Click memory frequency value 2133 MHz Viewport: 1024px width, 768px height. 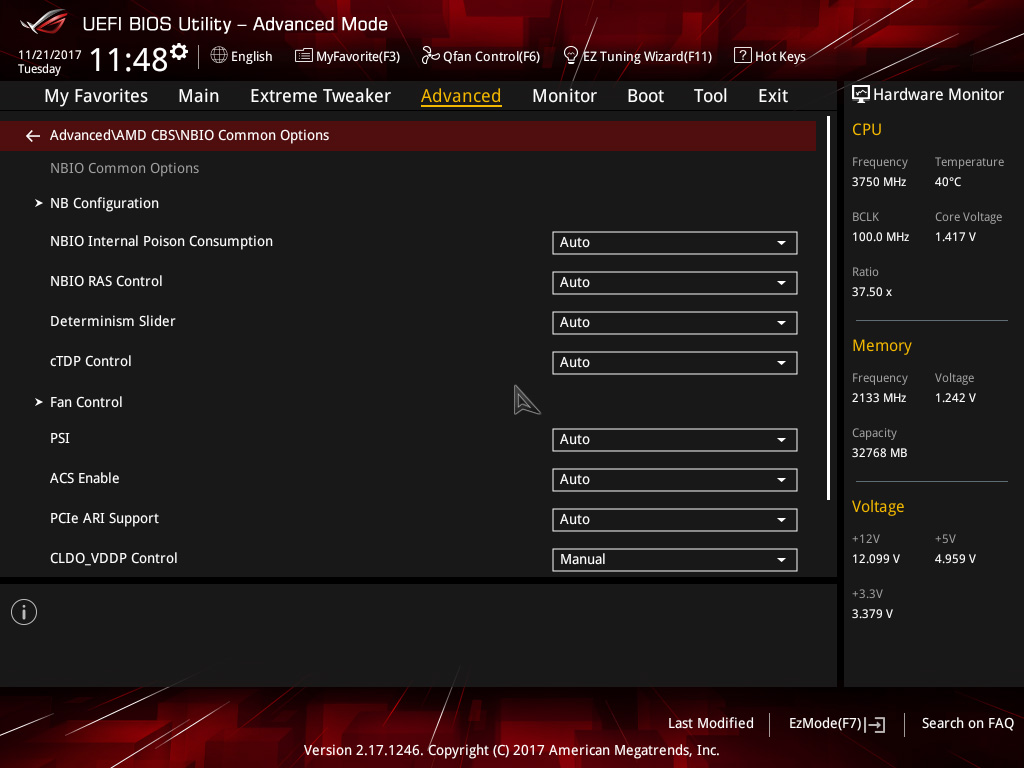coord(878,398)
